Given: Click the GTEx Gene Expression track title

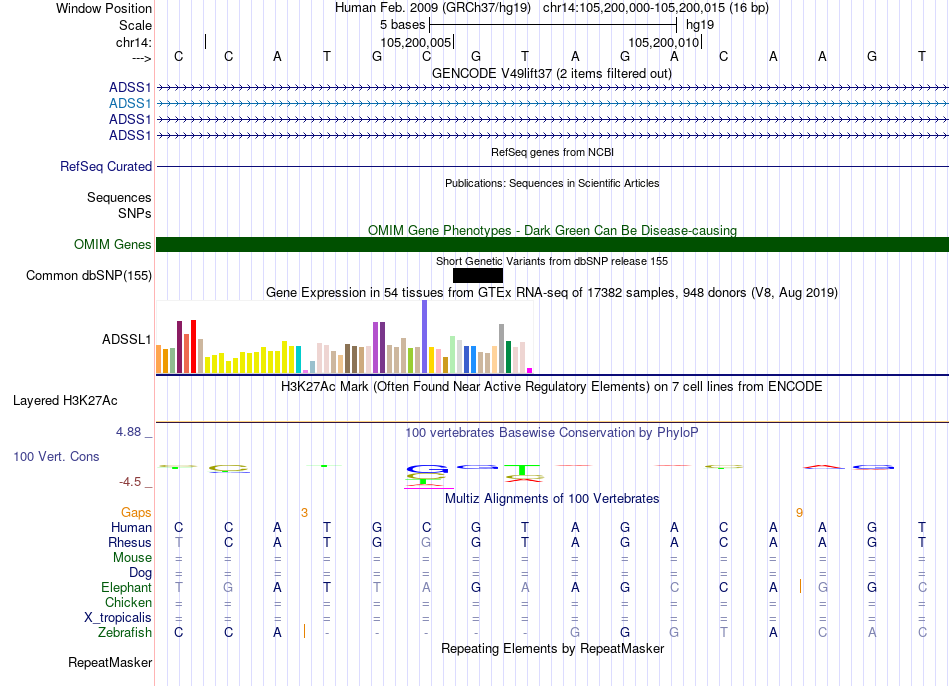Looking at the screenshot, I should (x=552, y=293).
